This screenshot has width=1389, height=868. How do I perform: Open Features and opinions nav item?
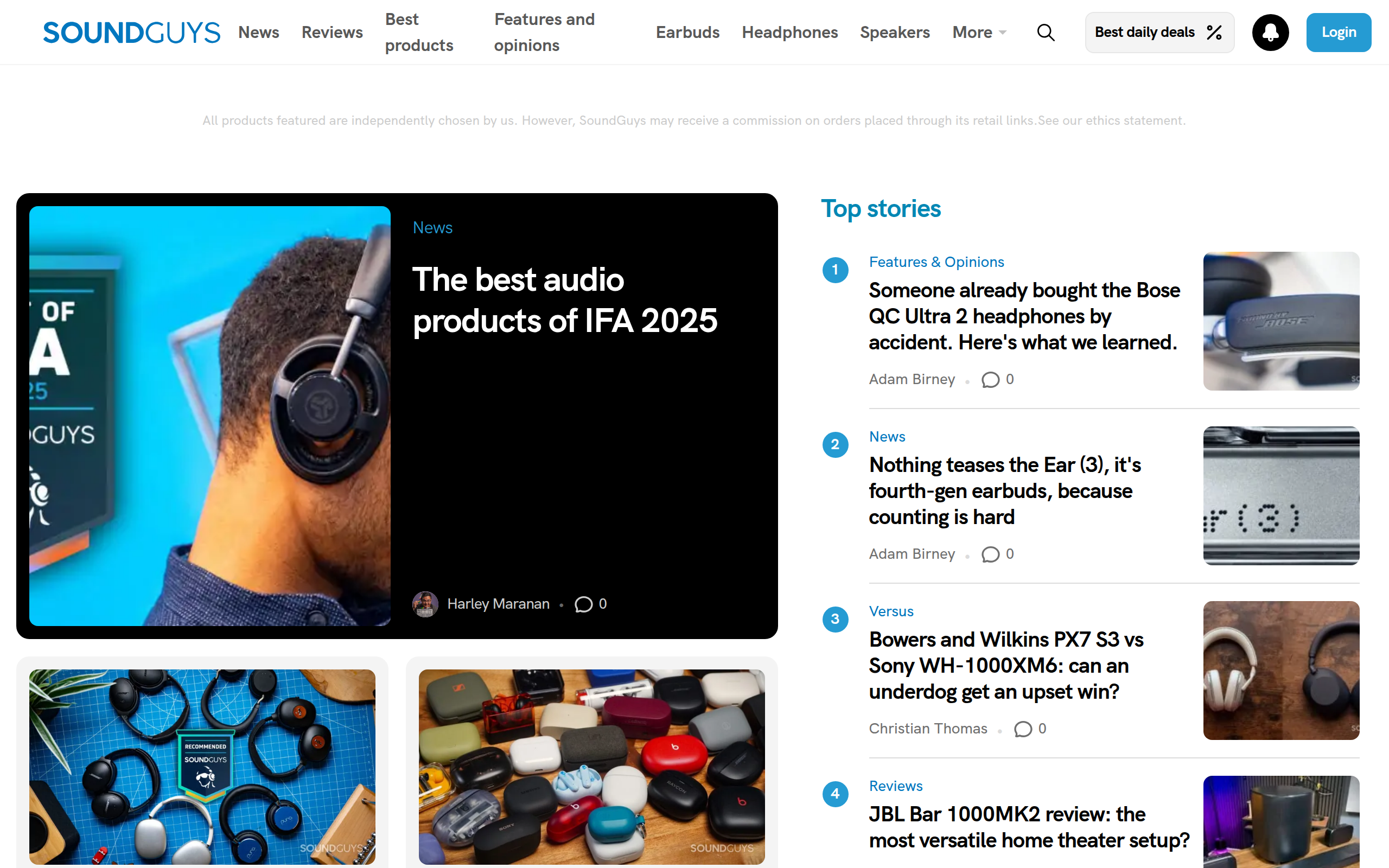[x=545, y=33]
